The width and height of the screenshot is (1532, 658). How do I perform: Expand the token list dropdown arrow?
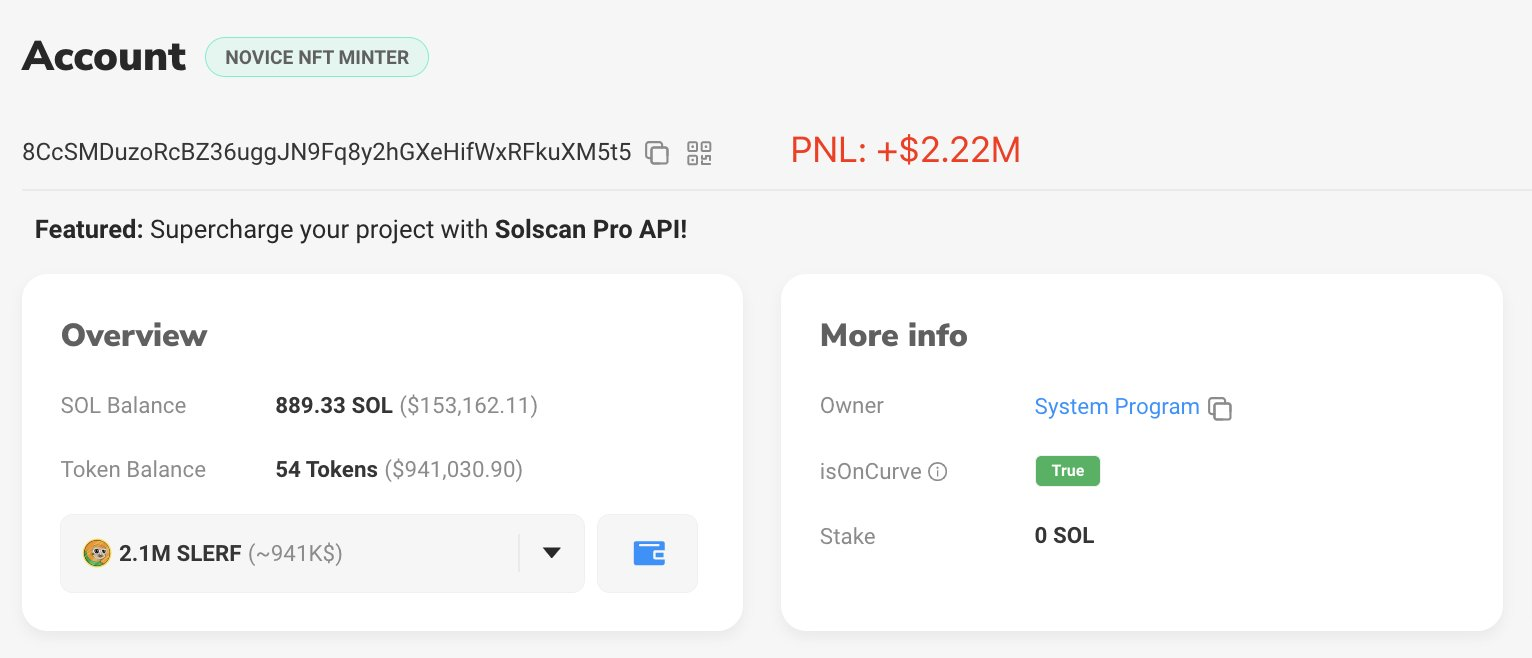551,553
